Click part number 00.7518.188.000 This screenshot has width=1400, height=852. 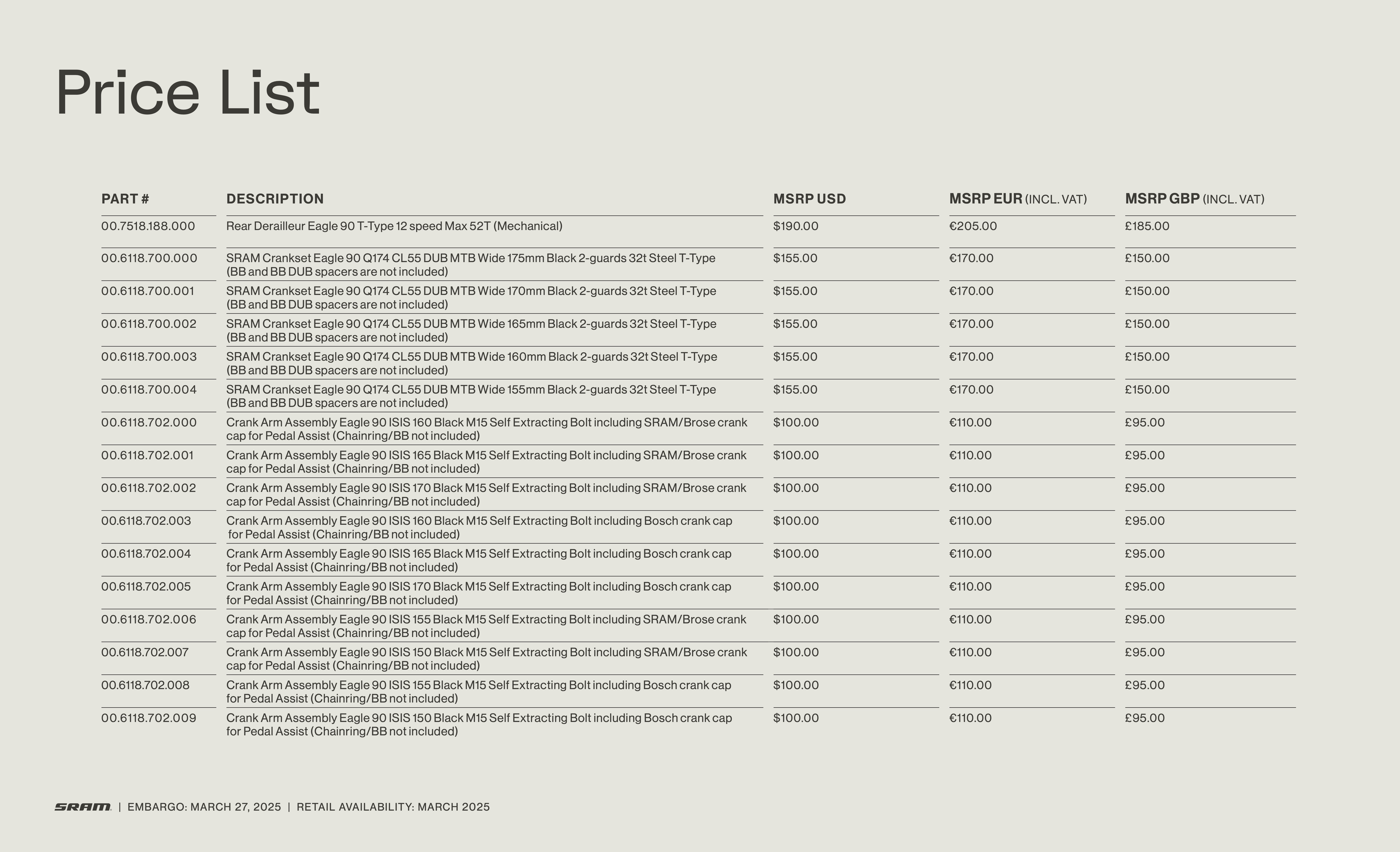(148, 226)
